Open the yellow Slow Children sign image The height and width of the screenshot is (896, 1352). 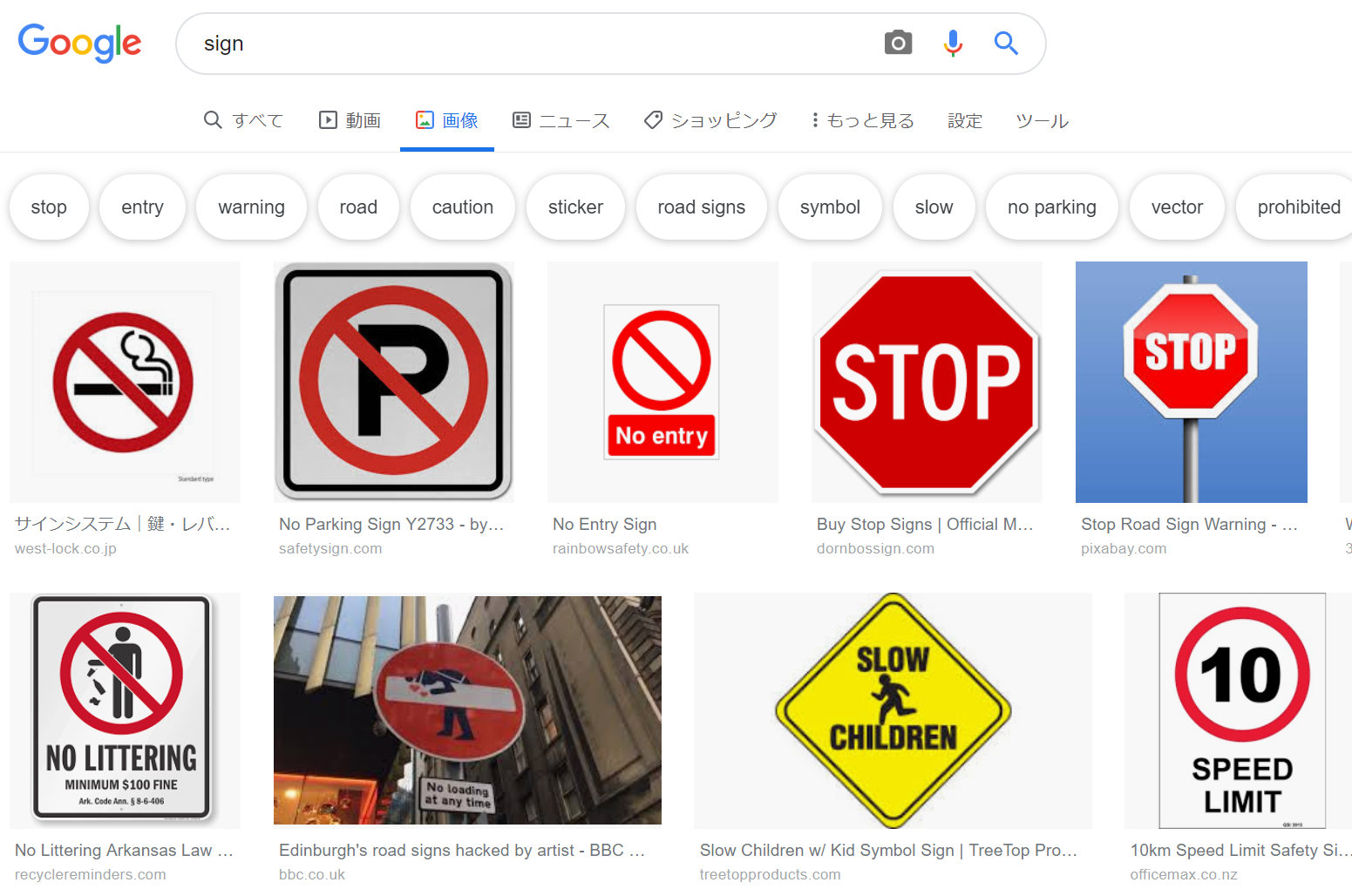click(x=893, y=710)
